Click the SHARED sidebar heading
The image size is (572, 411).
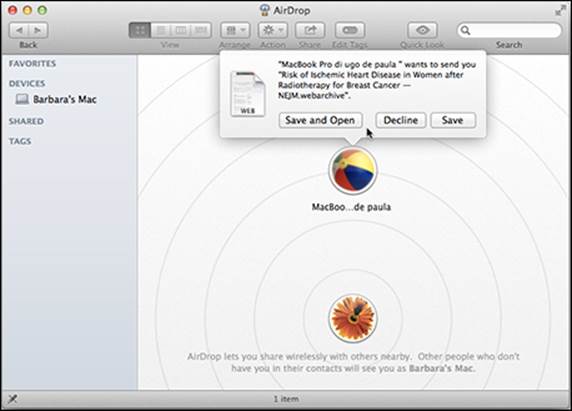click(26, 121)
